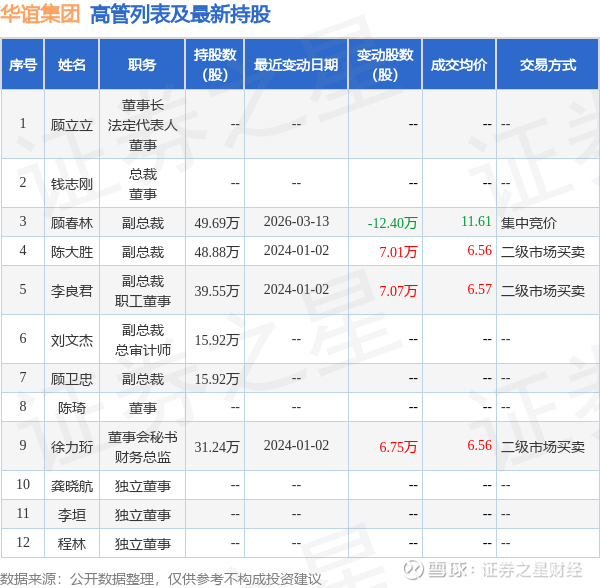
Task: Click row number 12
Action: pyautogui.click(x=23, y=542)
